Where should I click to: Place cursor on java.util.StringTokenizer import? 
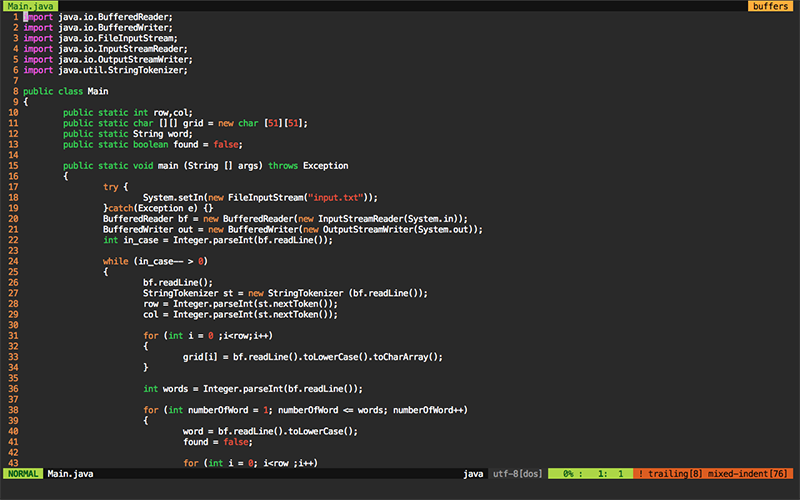pyautogui.click(x=123, y=70)
